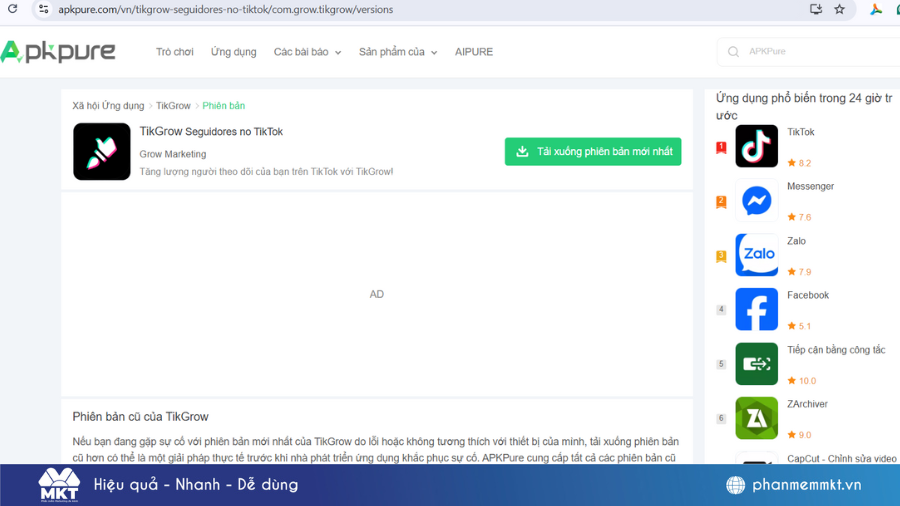The image size is (900, 506).
Task: Click the AD placeholder area
Action: (377, 294)
